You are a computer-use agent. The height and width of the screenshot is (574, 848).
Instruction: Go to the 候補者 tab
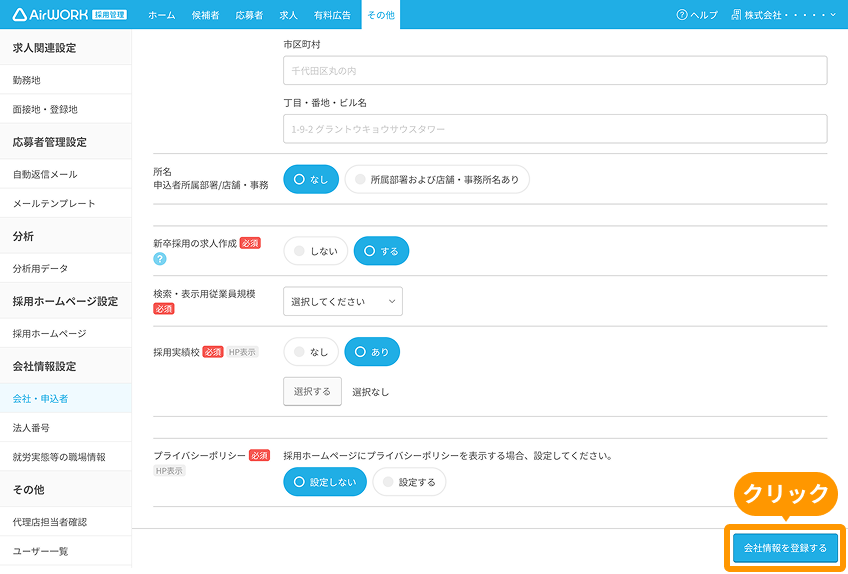coord(206,15)
